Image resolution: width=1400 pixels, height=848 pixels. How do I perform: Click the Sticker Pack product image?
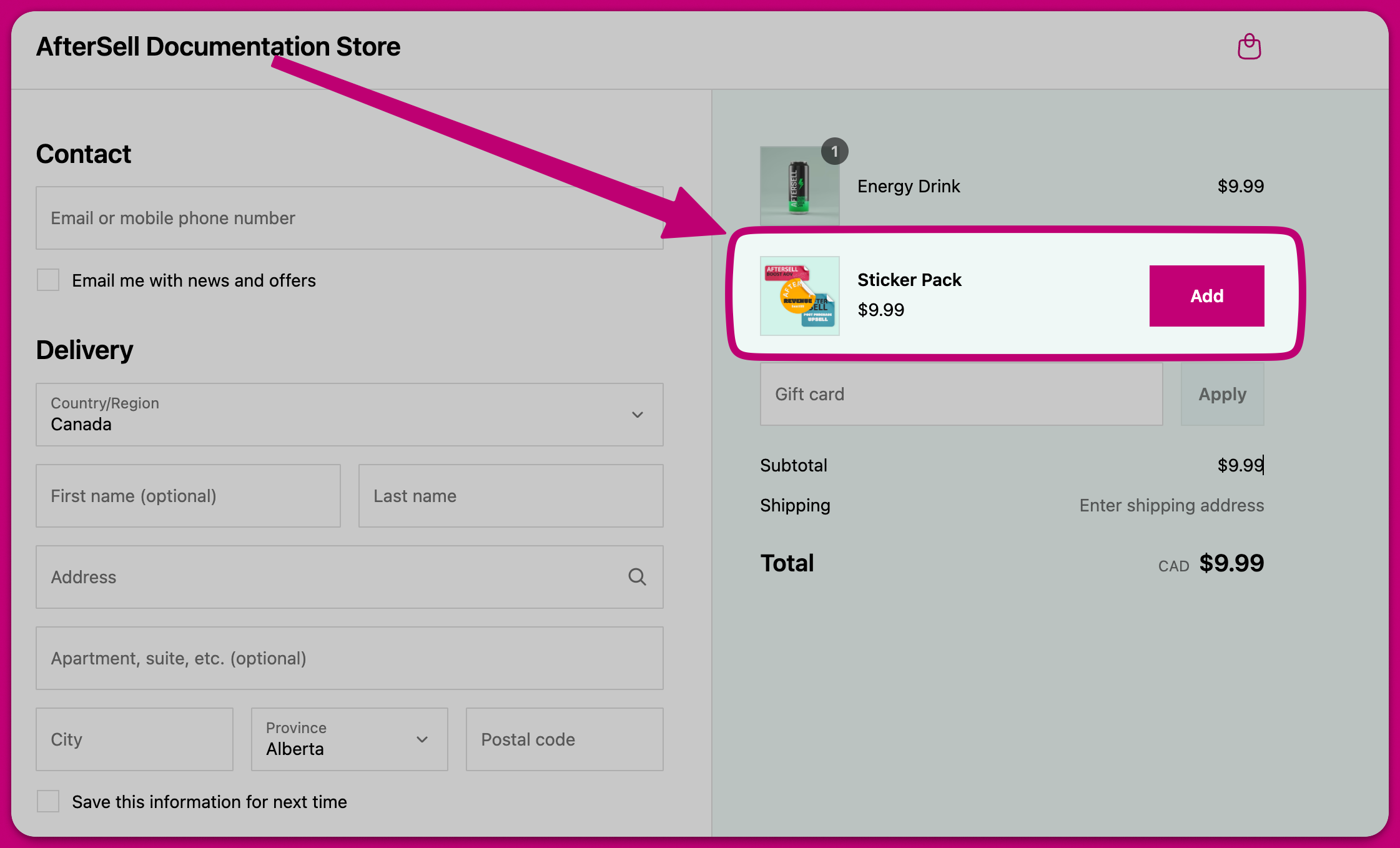click(799, 296)
